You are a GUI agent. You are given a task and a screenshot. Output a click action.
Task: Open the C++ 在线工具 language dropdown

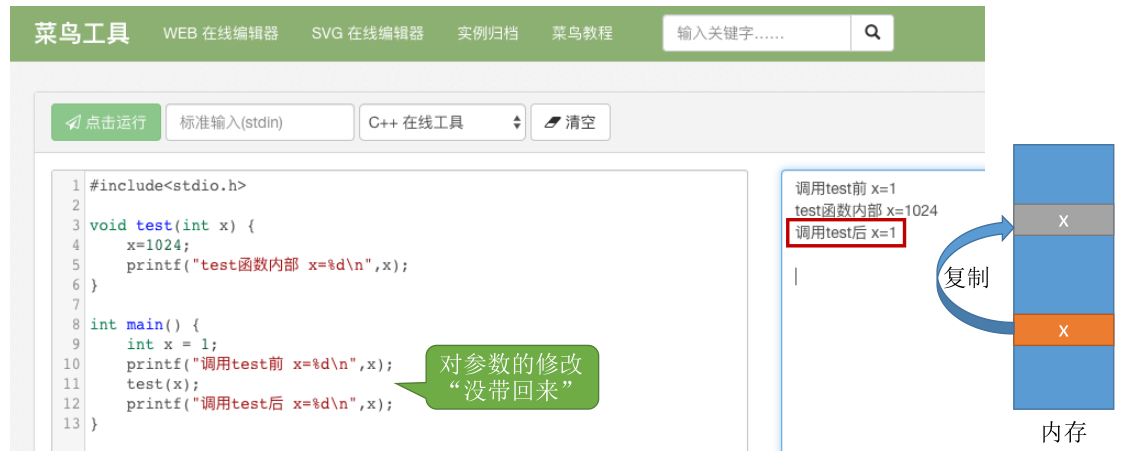click(x=442, y=122)
